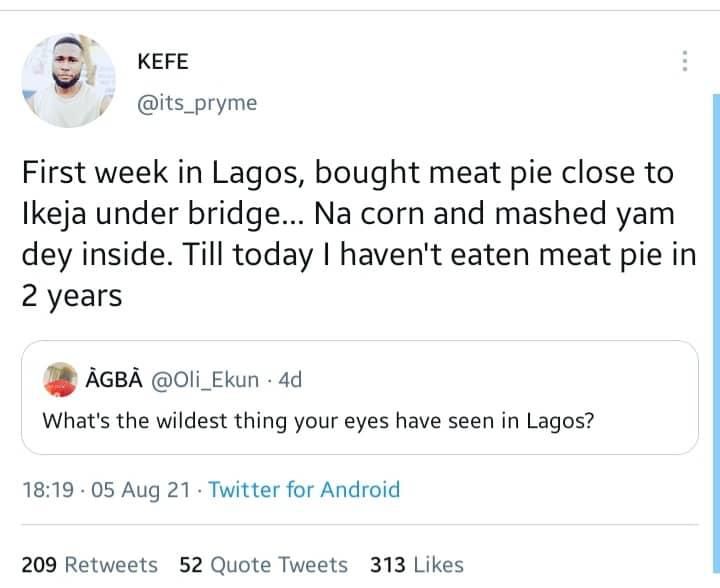This screenshot has height=588, width=720.
Task: Select the 'First week in Lagos' tweet line
Action: click(155, 174)
